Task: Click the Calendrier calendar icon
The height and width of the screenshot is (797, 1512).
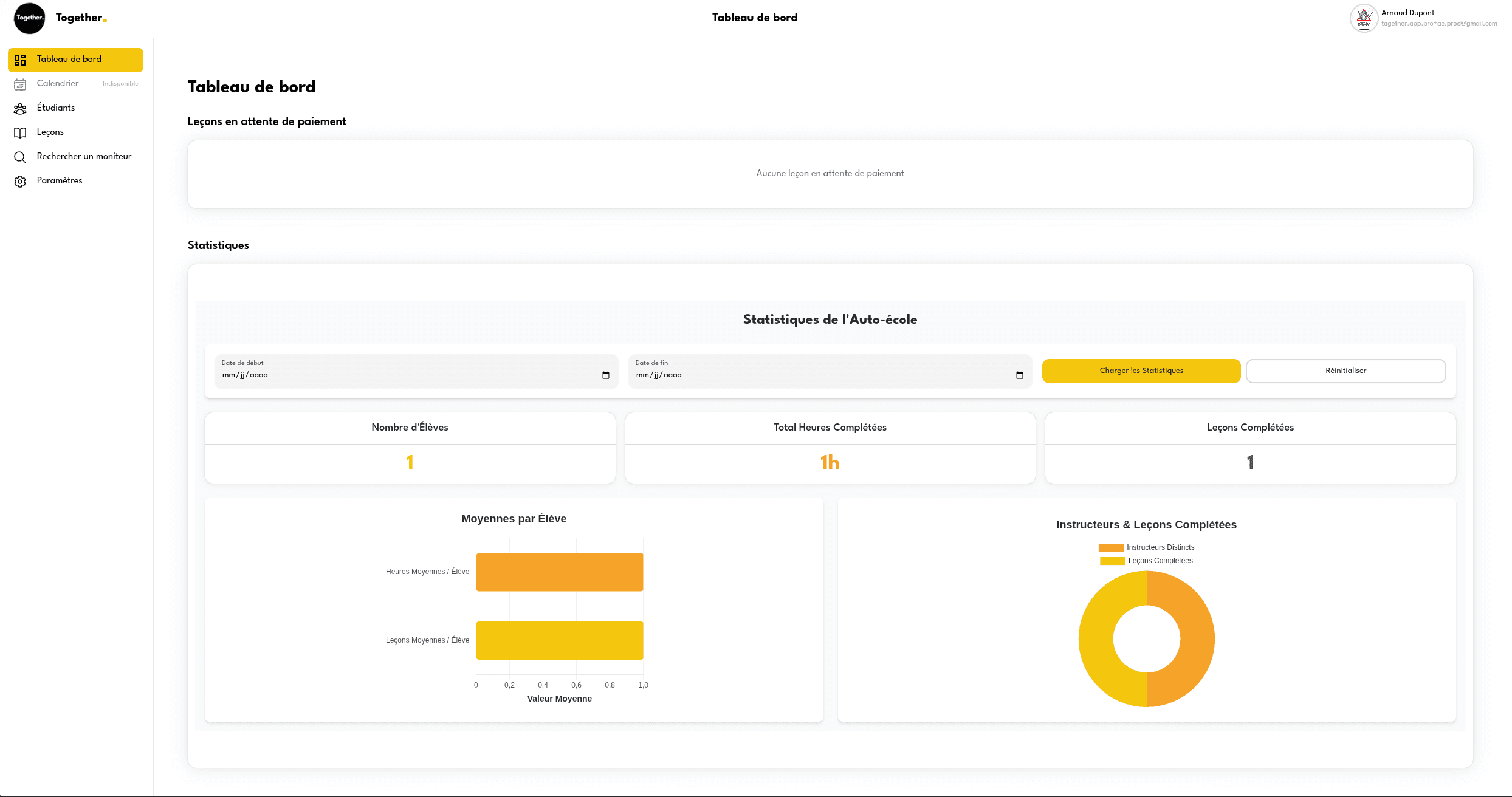Action: point(20,84)
